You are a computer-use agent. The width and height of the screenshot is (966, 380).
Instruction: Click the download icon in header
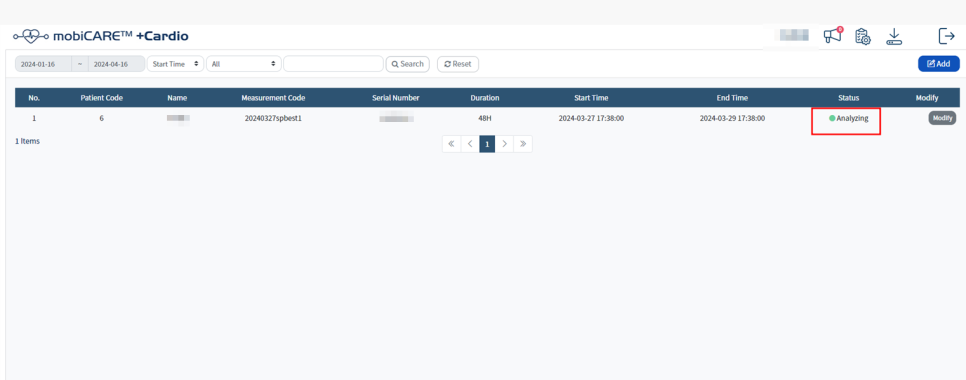893,36
